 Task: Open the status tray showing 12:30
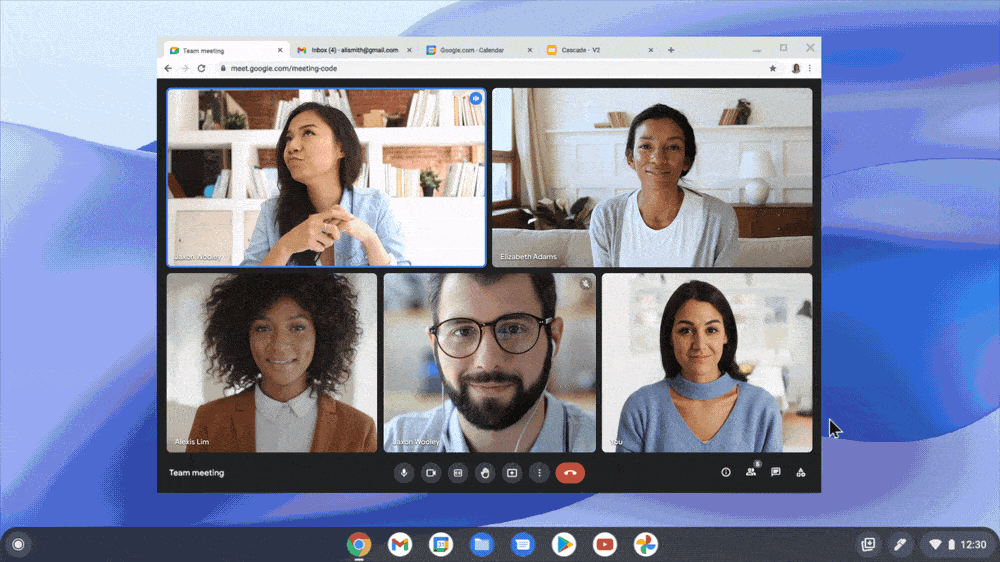tap(957, 544)
